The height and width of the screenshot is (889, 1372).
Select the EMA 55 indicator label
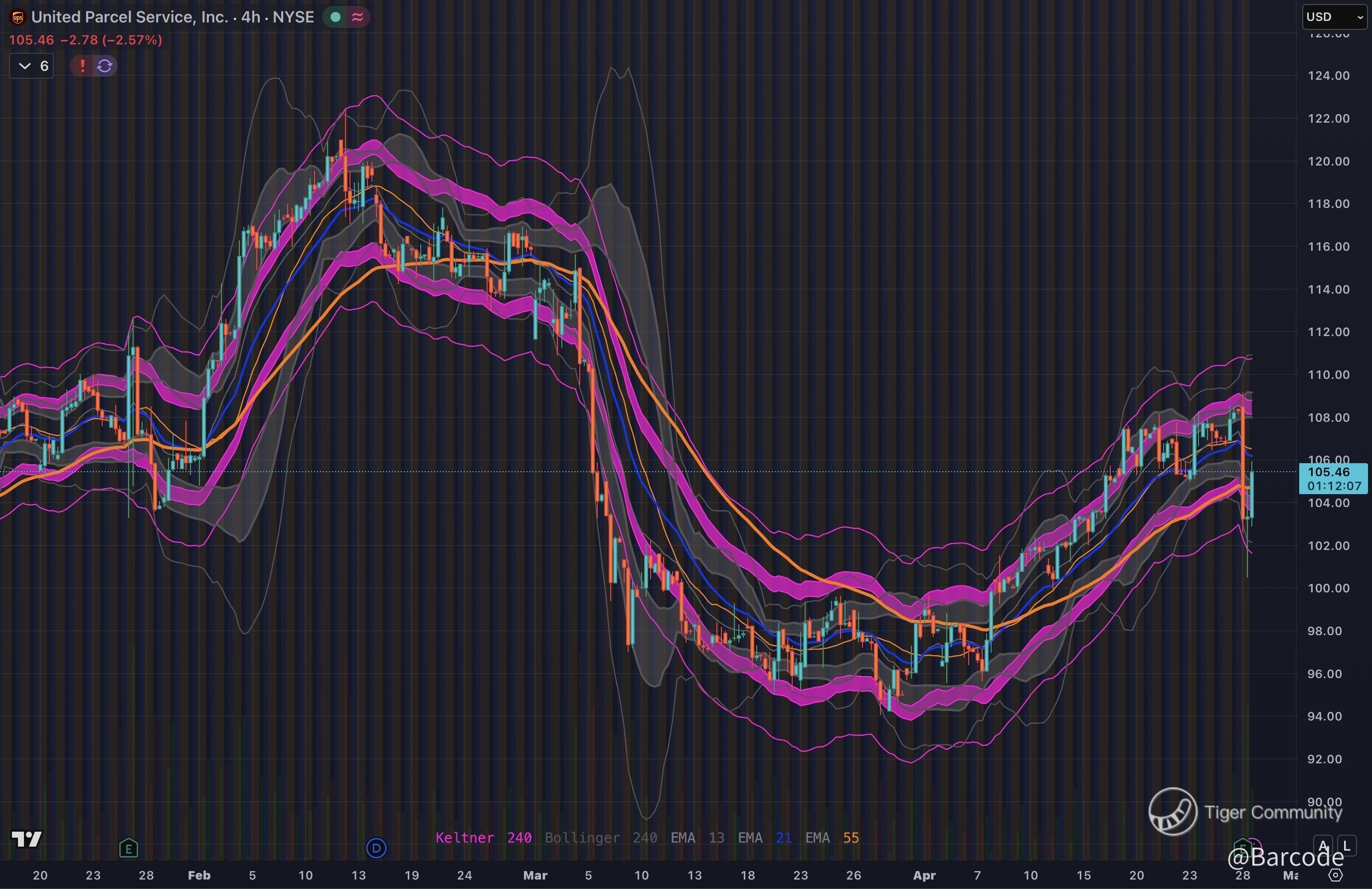[x=832, y=838]
